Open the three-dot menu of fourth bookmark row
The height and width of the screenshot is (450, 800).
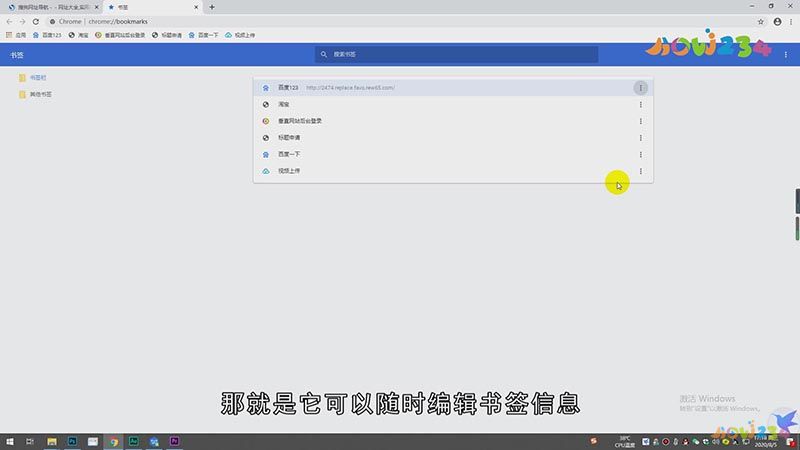click(x=640, y=138)
